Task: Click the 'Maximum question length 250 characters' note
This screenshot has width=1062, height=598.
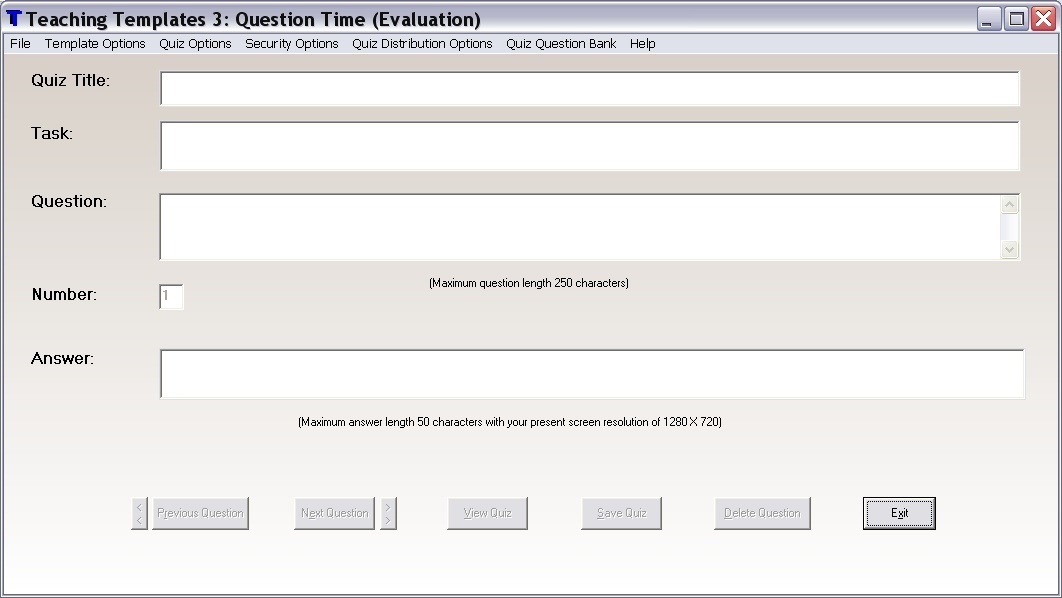Action: [x=529, y=283]
